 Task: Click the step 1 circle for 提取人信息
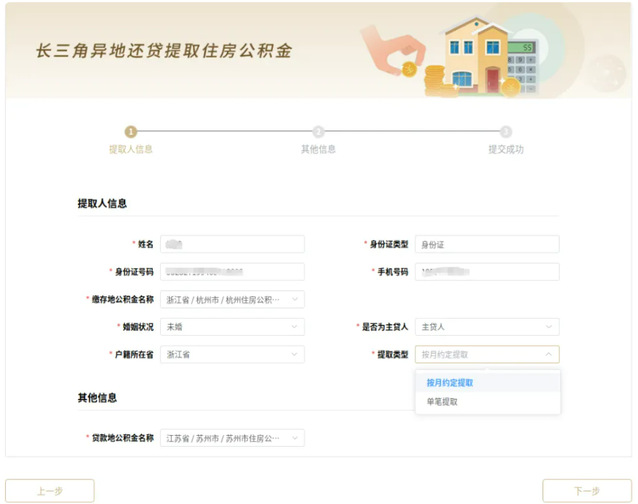point(130,131)
